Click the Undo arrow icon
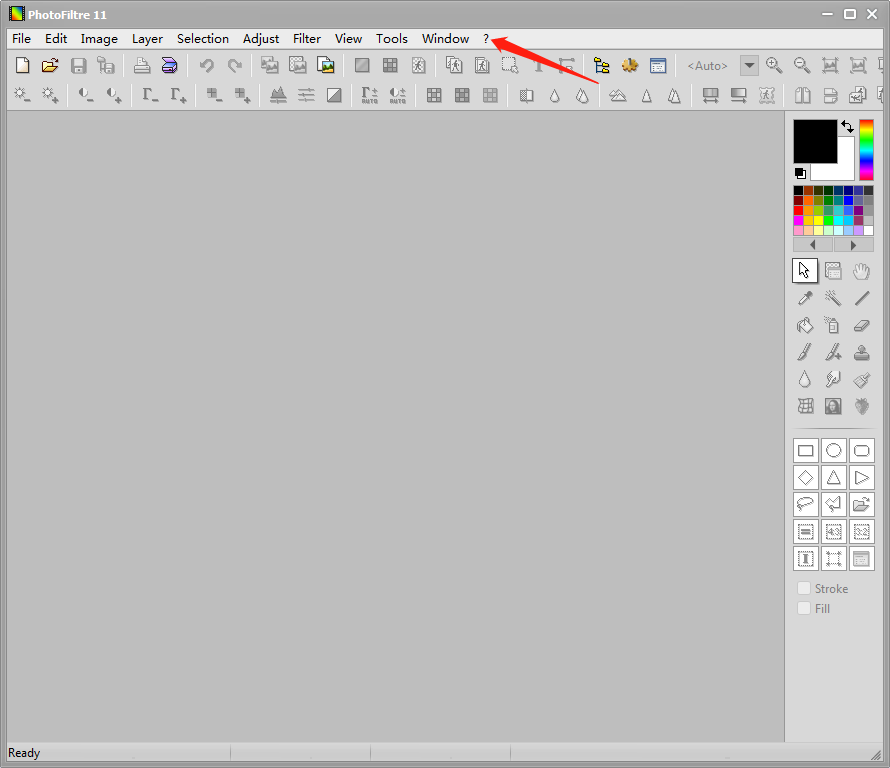 pyautogui.click(x=207, y=65)
